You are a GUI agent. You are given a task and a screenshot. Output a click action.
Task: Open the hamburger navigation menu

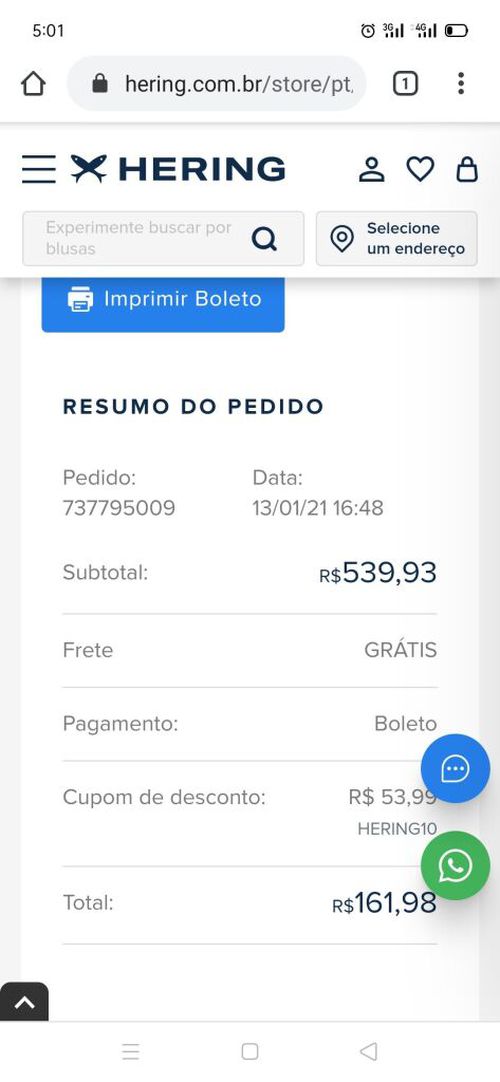pyautogui.click(x=39, y=169)
